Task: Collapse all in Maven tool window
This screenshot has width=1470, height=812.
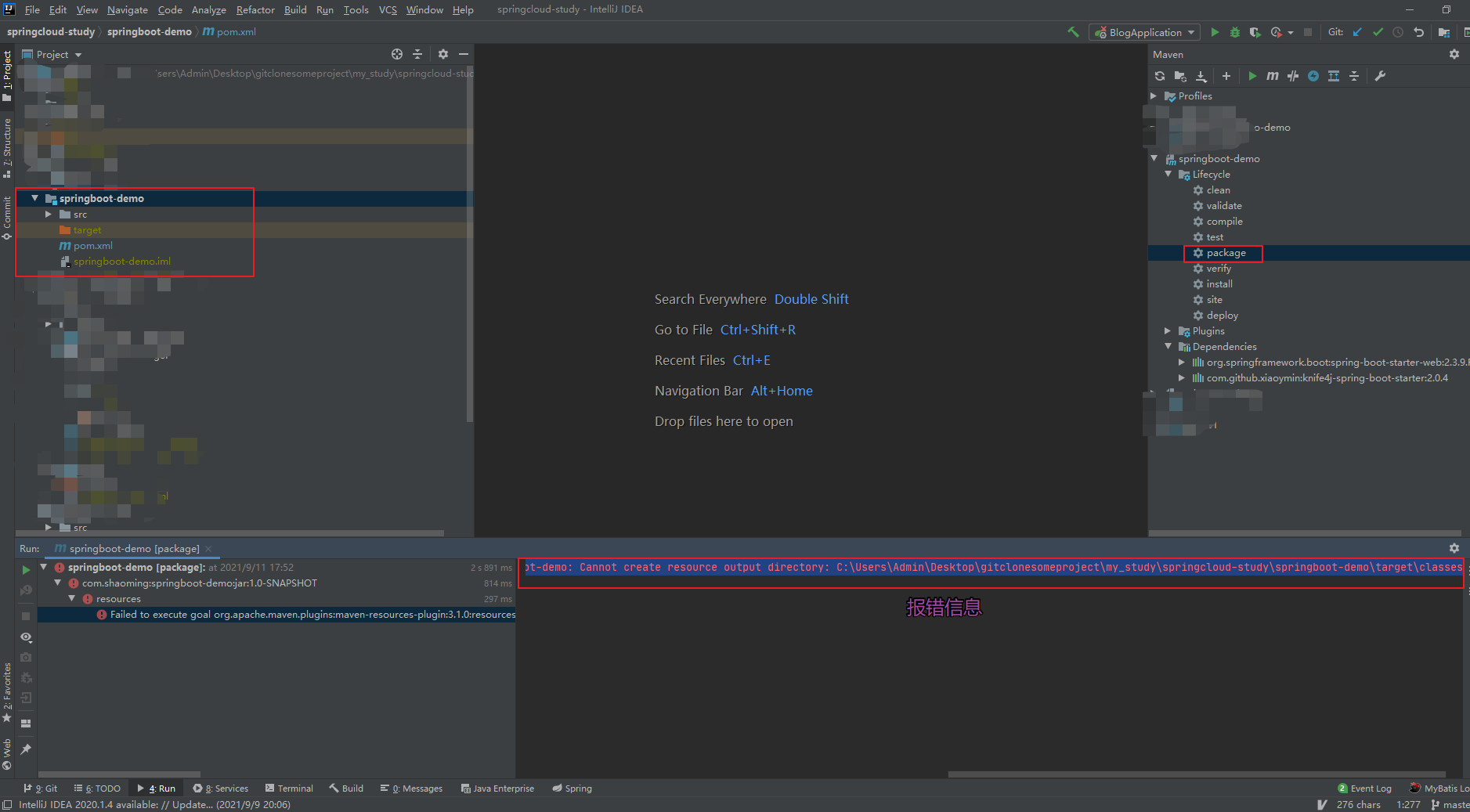Action: click(1354, 76)
